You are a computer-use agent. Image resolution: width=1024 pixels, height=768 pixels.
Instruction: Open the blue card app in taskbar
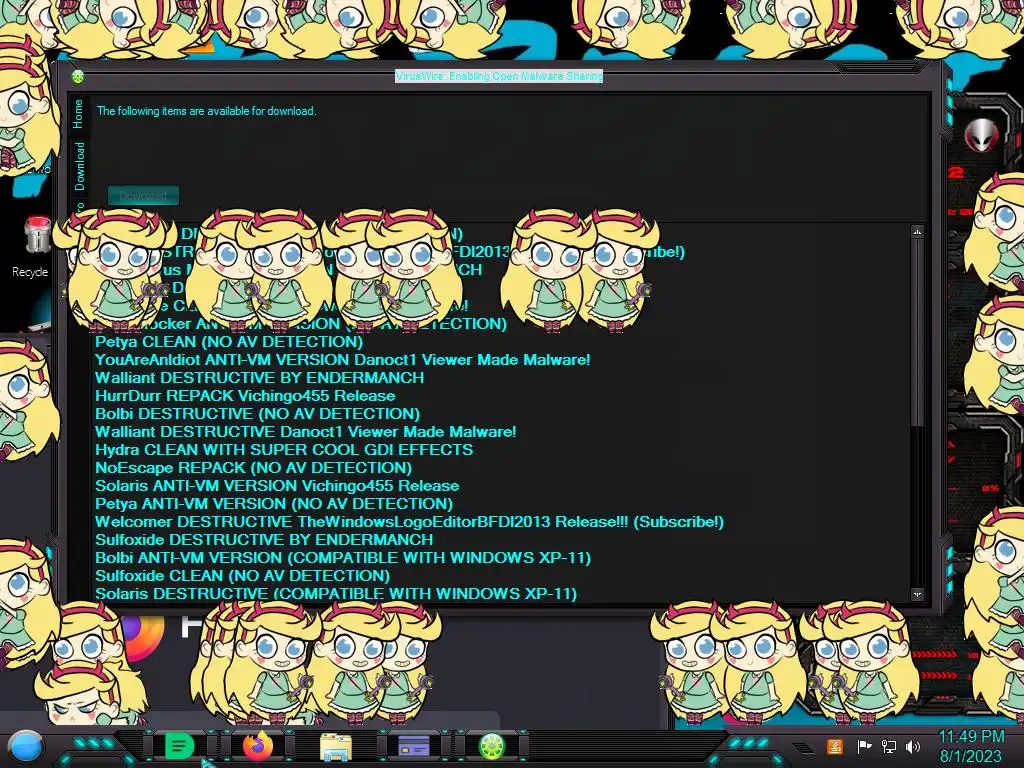[413, 746]
